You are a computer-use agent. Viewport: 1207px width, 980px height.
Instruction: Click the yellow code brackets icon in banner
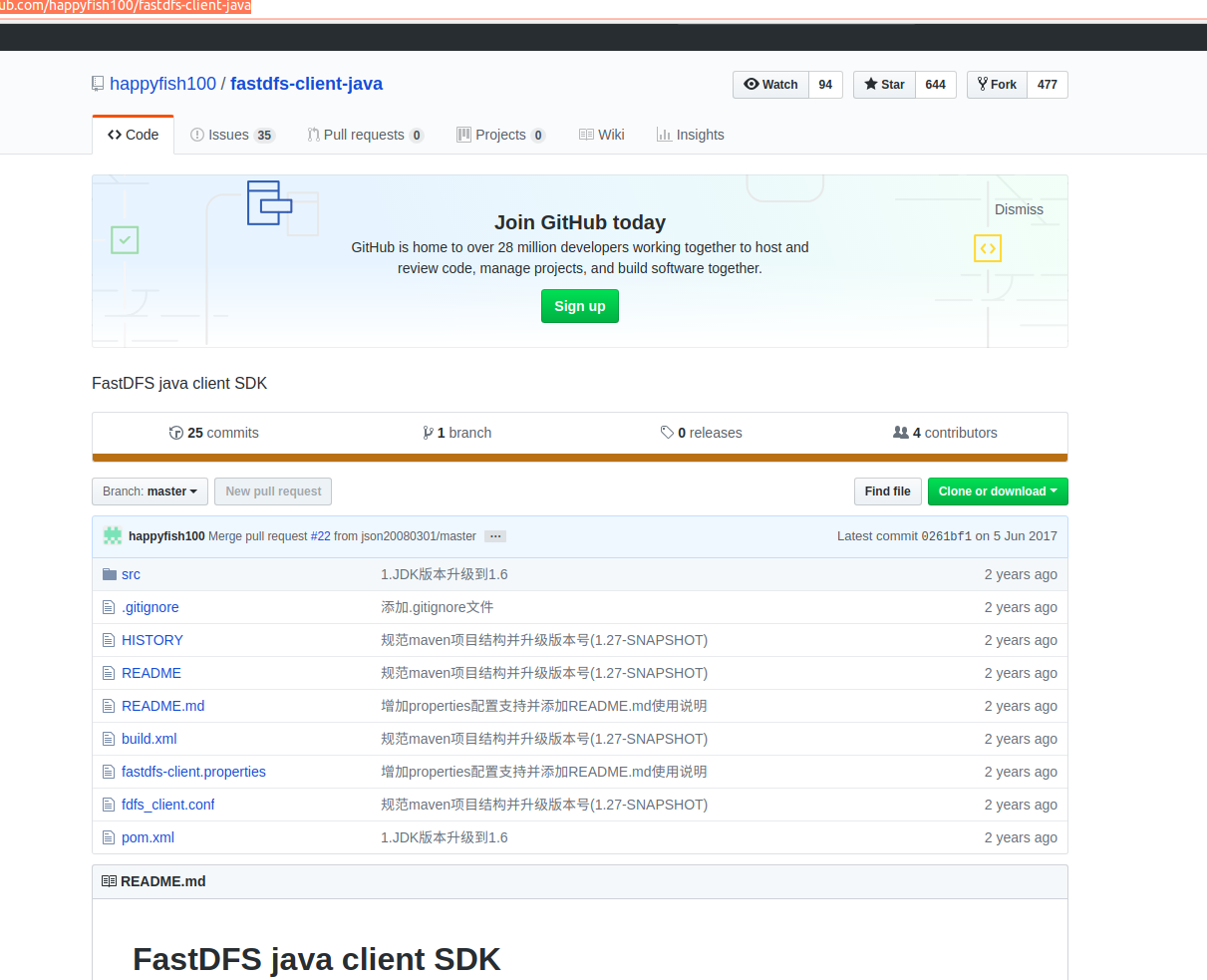coord(987,248)
